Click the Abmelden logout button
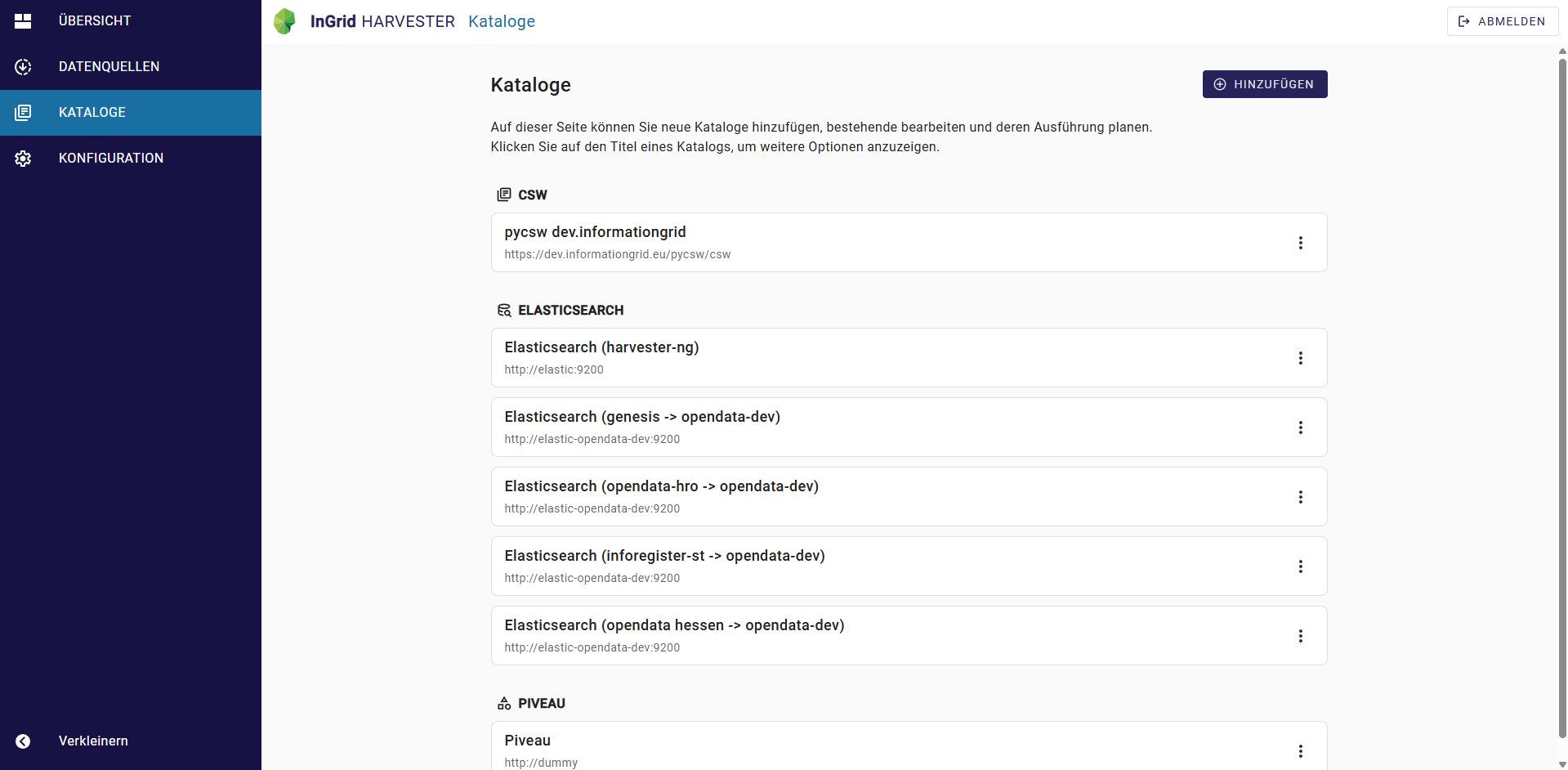 1502,21
